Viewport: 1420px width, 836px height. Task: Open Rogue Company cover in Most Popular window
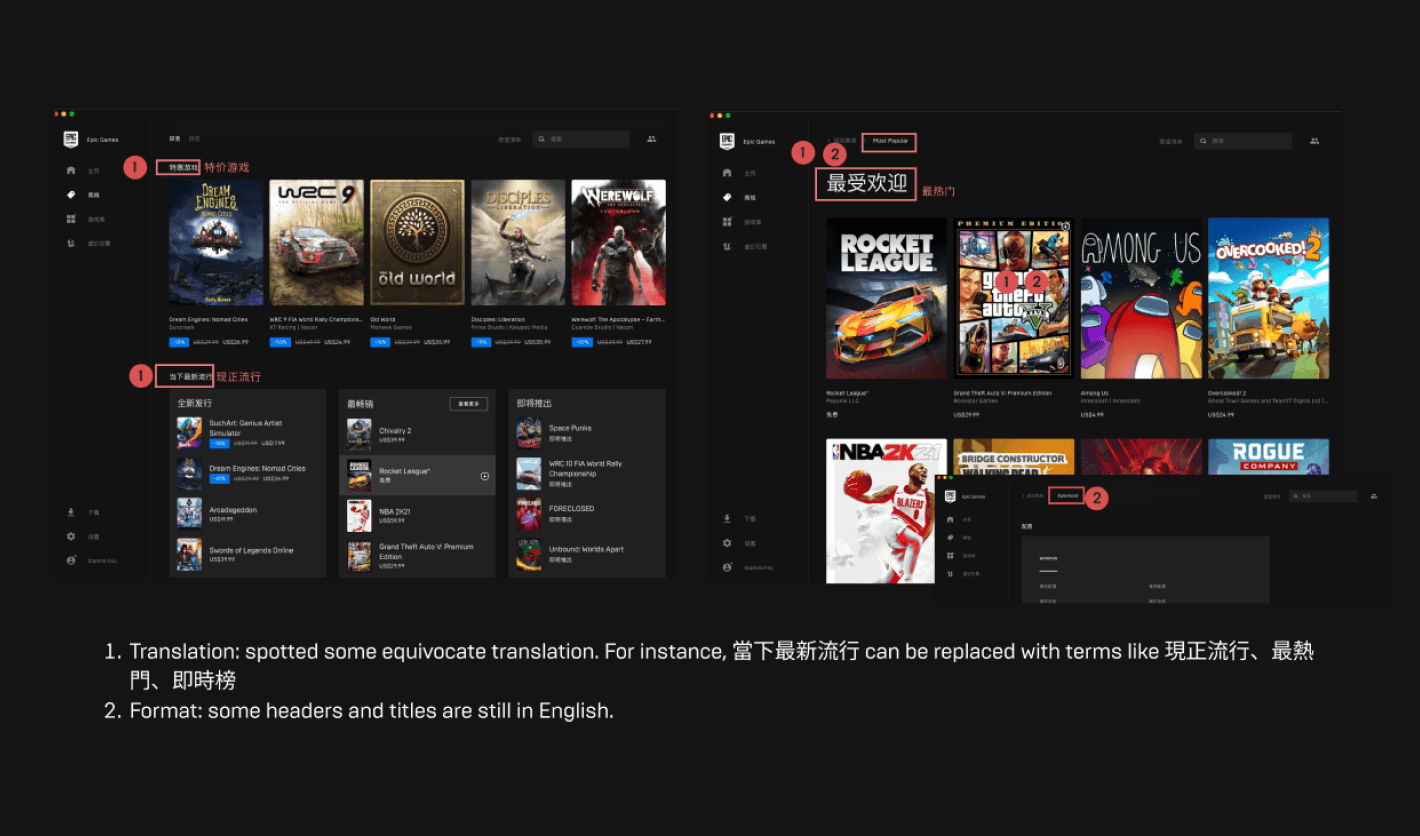pyautogui.click(x=1268, y=457)
